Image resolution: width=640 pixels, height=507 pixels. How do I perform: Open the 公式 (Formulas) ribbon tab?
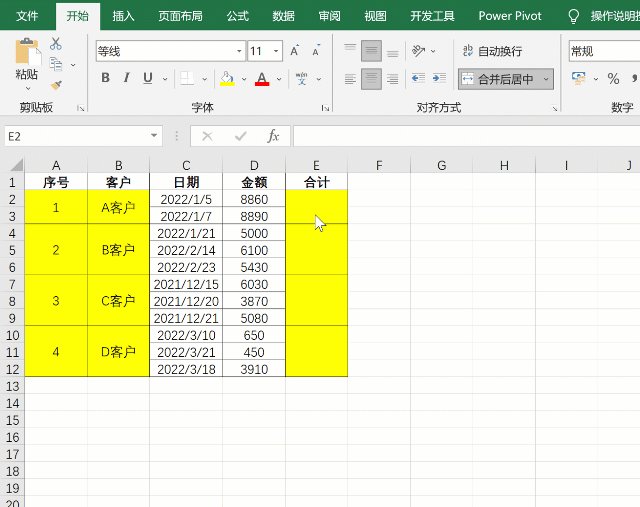(x=237, y=16)
